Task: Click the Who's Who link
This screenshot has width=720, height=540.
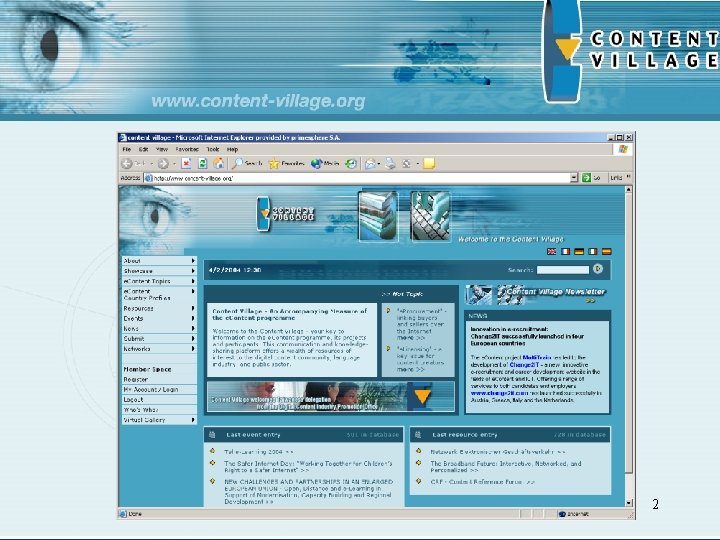Action: tap(141, 410)
